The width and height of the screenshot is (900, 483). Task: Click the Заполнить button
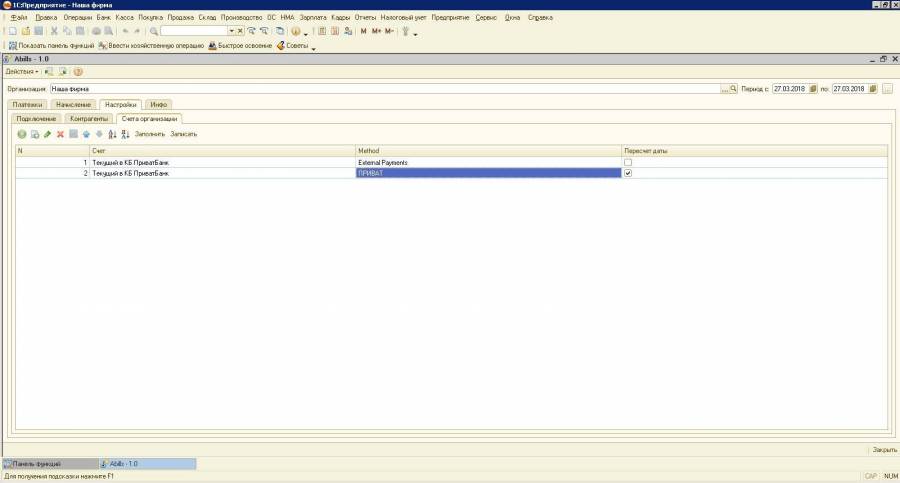point(150,134)
